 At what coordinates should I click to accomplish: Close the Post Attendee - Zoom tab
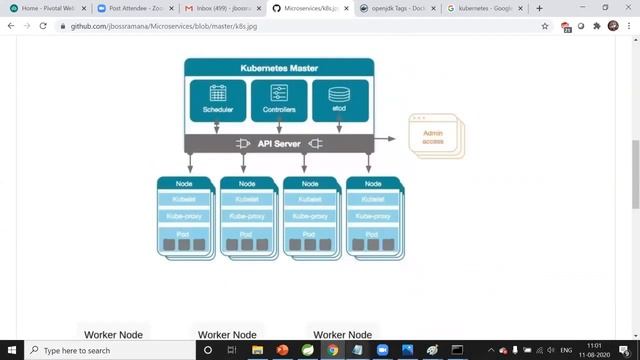pyautogui.click(x=171, y=8)
